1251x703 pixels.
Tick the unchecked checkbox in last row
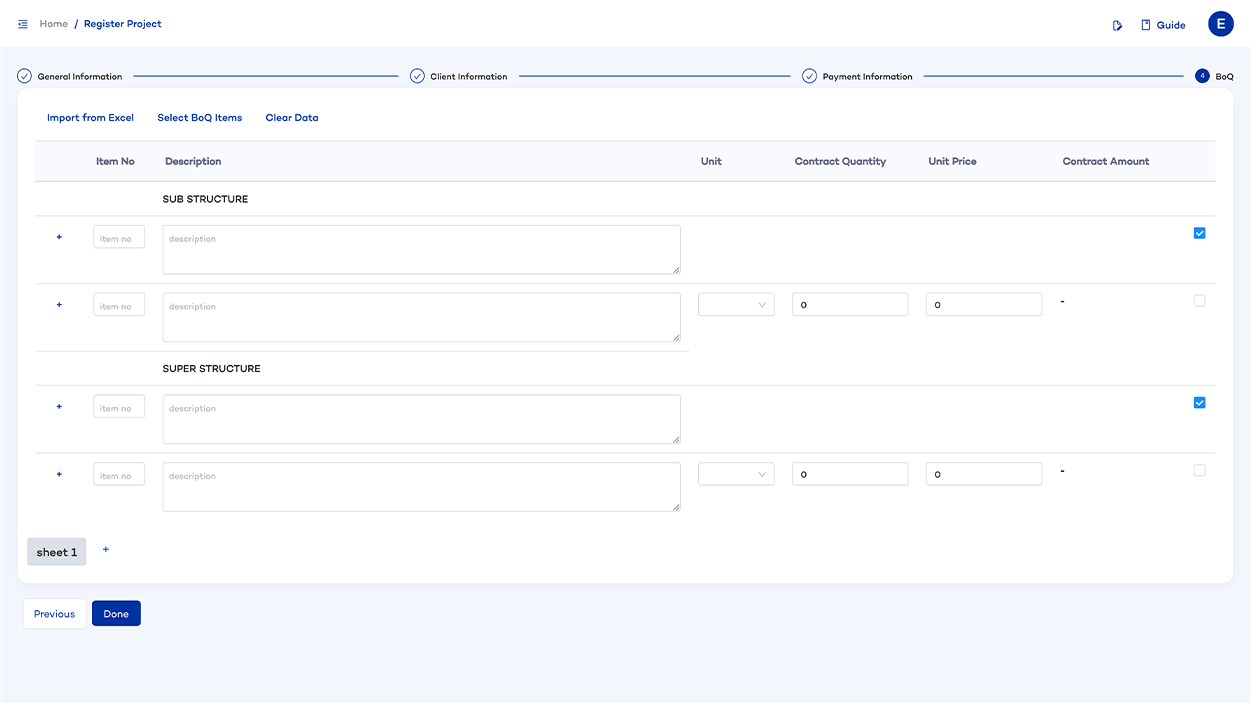(1199, 470)
